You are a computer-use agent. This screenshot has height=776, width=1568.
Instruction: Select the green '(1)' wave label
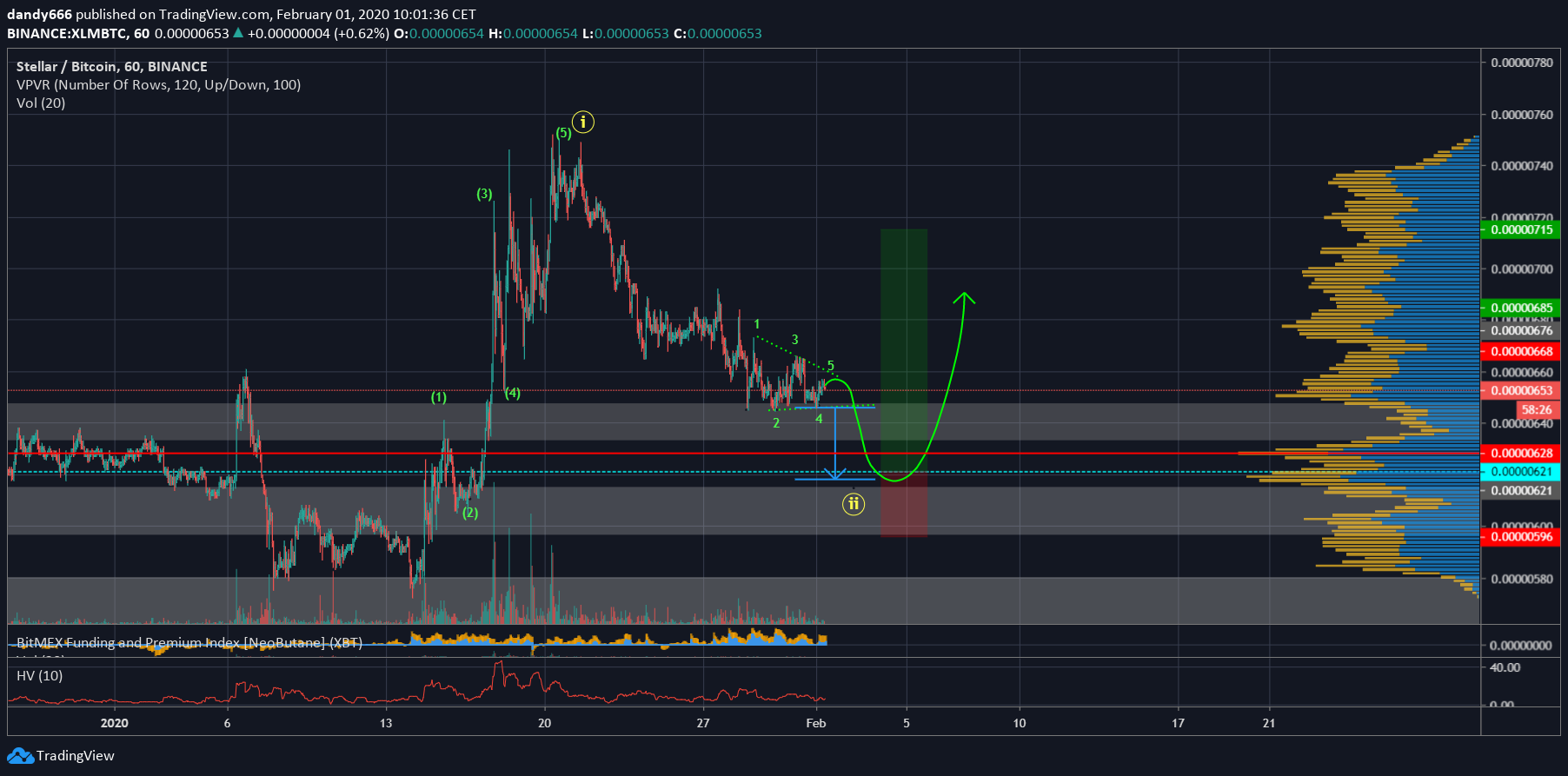click(439, 397)
